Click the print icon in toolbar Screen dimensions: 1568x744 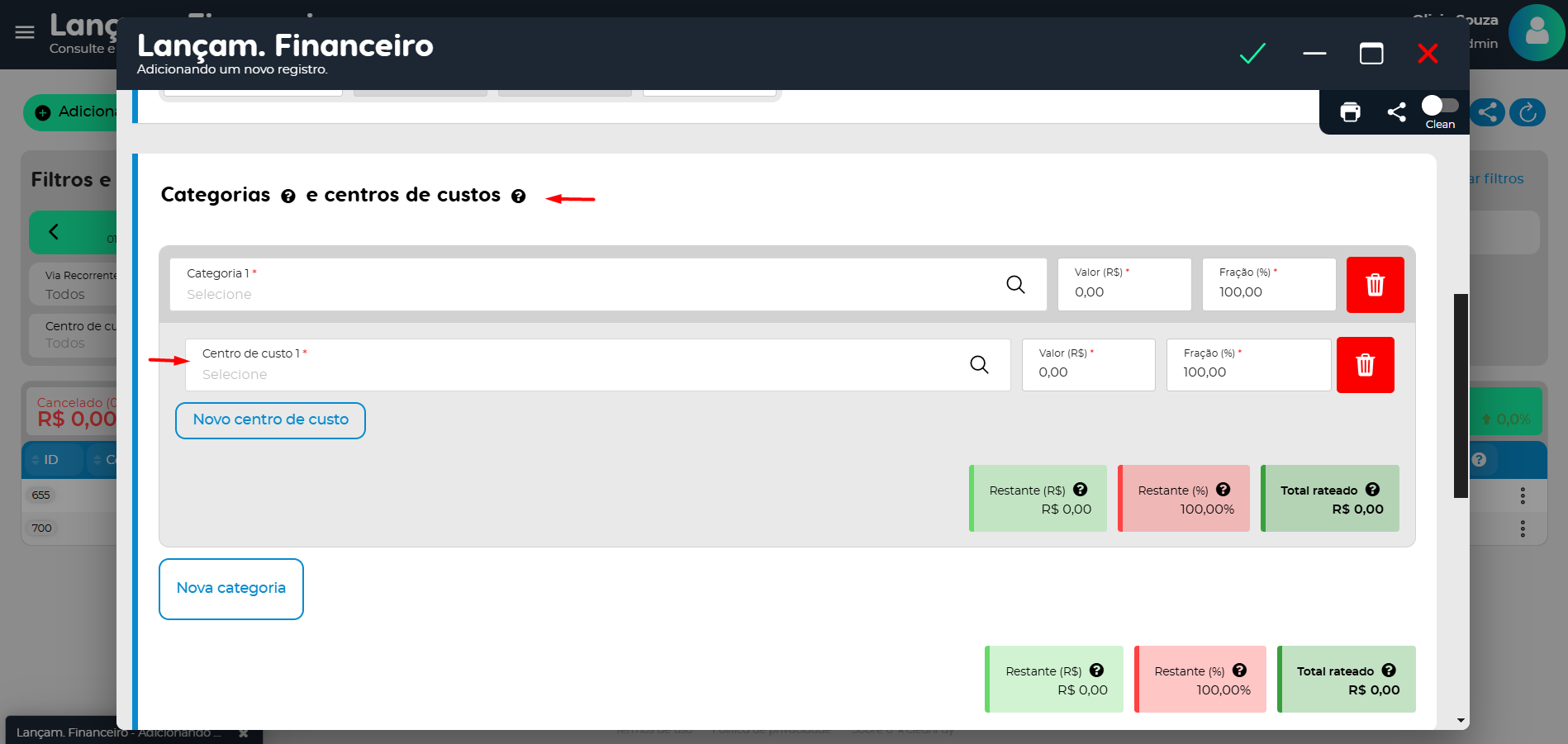pos(1350,112)
